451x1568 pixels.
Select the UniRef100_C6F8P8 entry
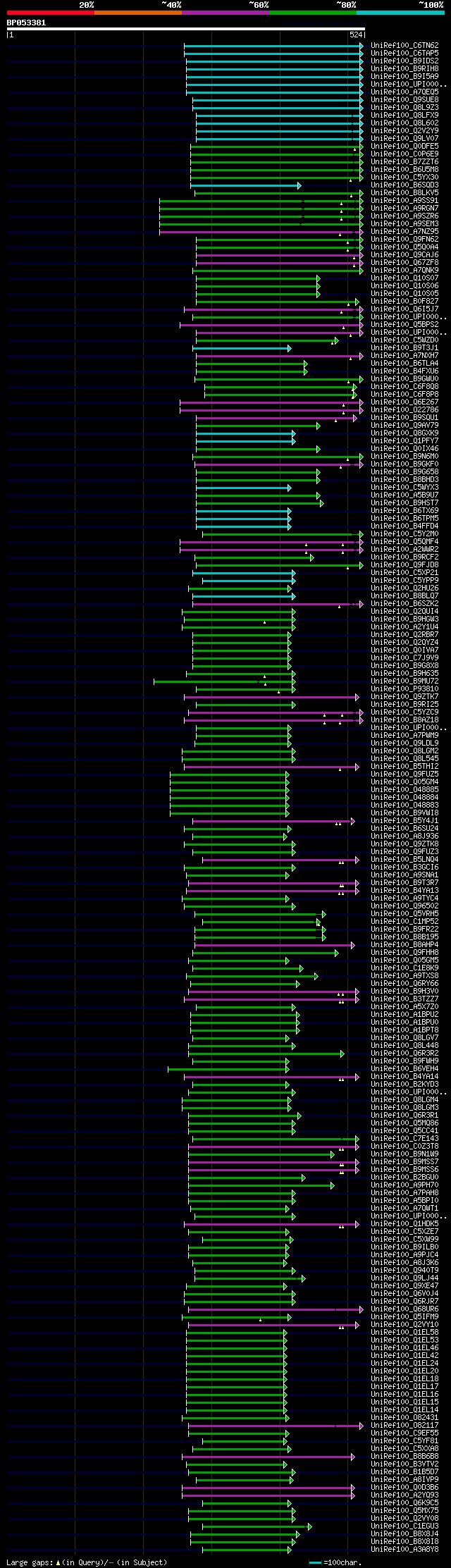tap(404, 395)
